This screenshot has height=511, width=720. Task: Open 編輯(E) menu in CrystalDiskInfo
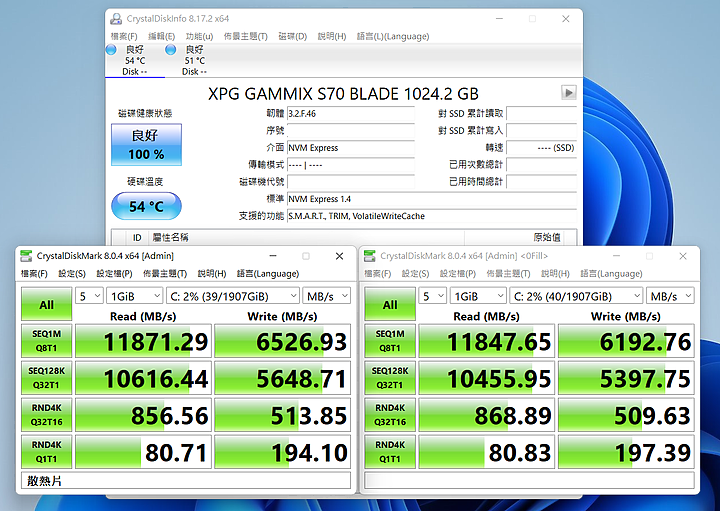point(162,36)
